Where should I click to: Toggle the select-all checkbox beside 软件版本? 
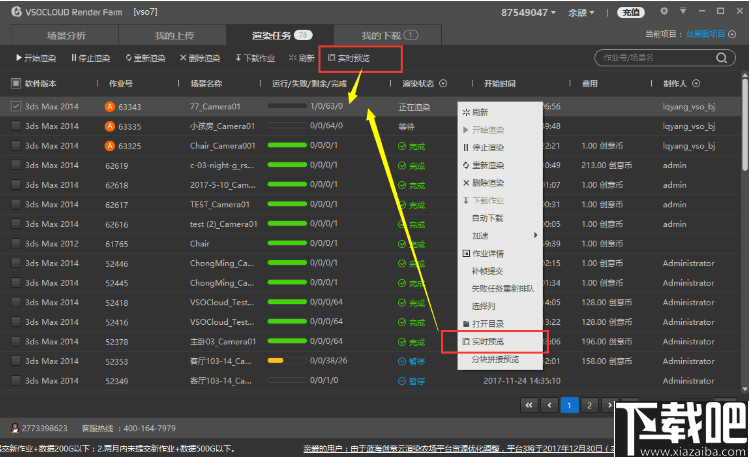click(16, 83)
